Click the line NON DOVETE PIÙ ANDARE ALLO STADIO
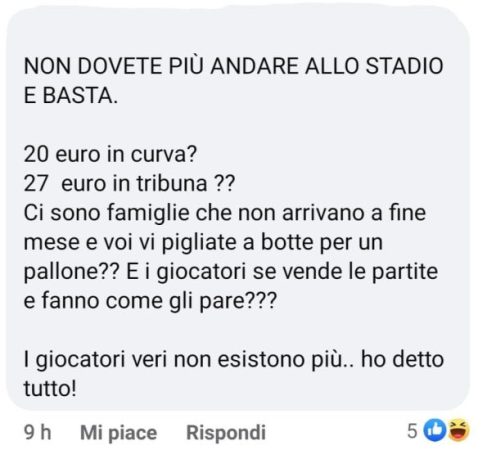Viewport: 487px width, 450px height. point(233,66)
